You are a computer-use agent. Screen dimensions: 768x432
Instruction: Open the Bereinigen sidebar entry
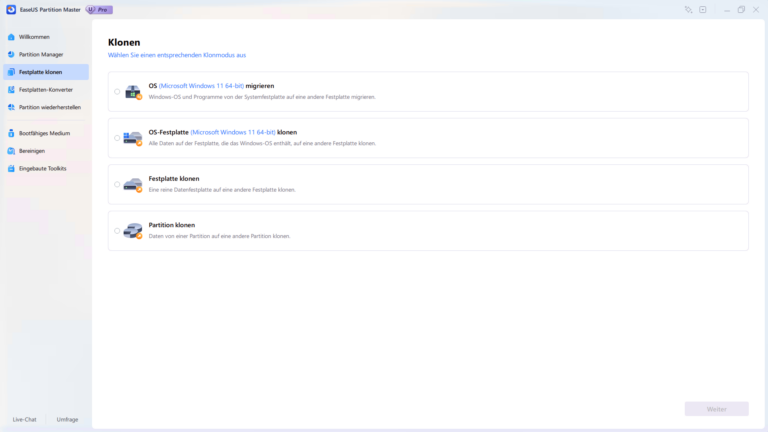click(46, 151)
